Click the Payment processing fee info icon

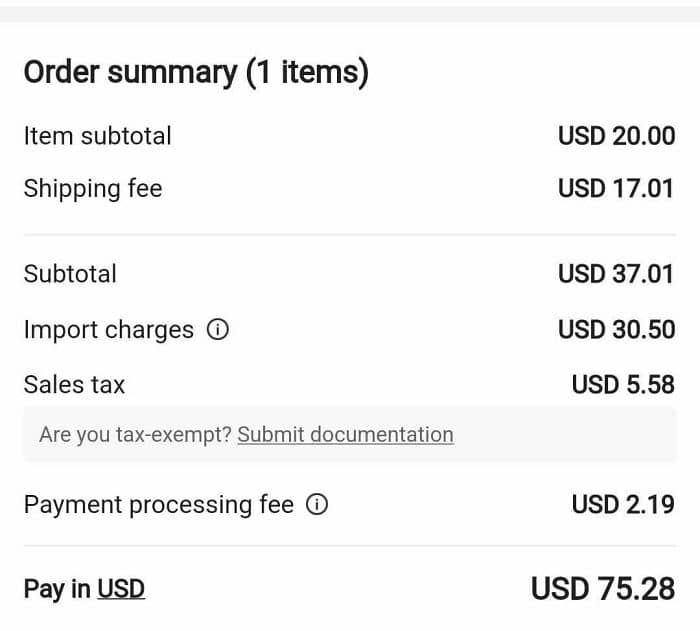[317, 504]
